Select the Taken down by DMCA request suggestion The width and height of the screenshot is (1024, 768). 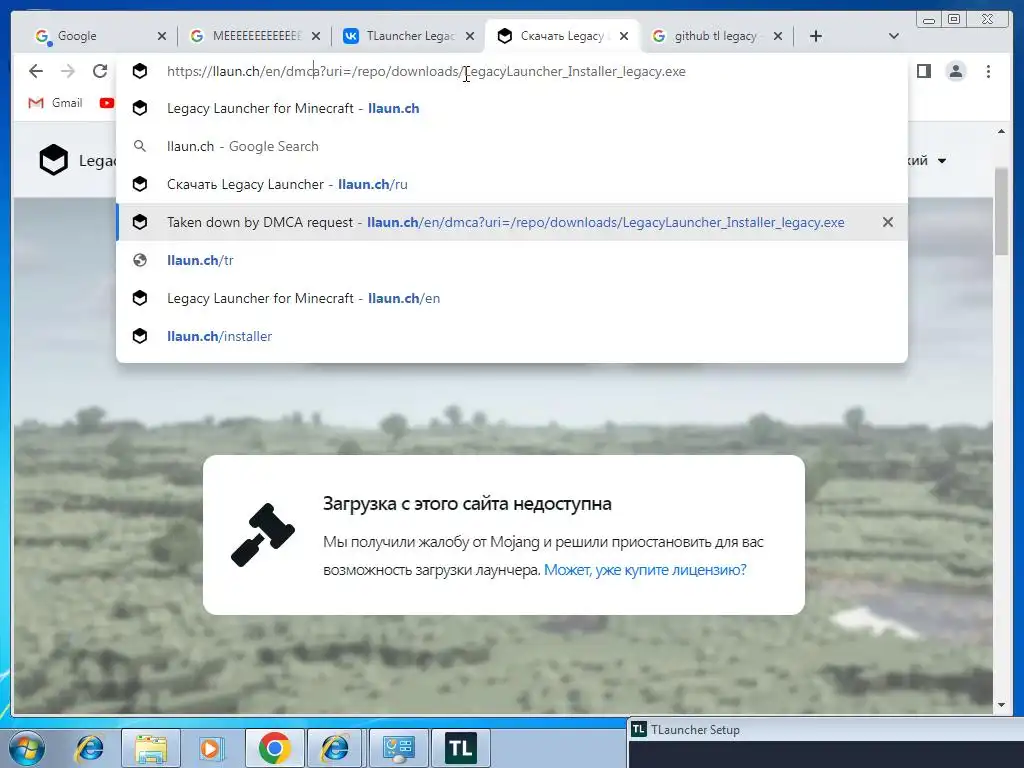click(x=511, y=222)
